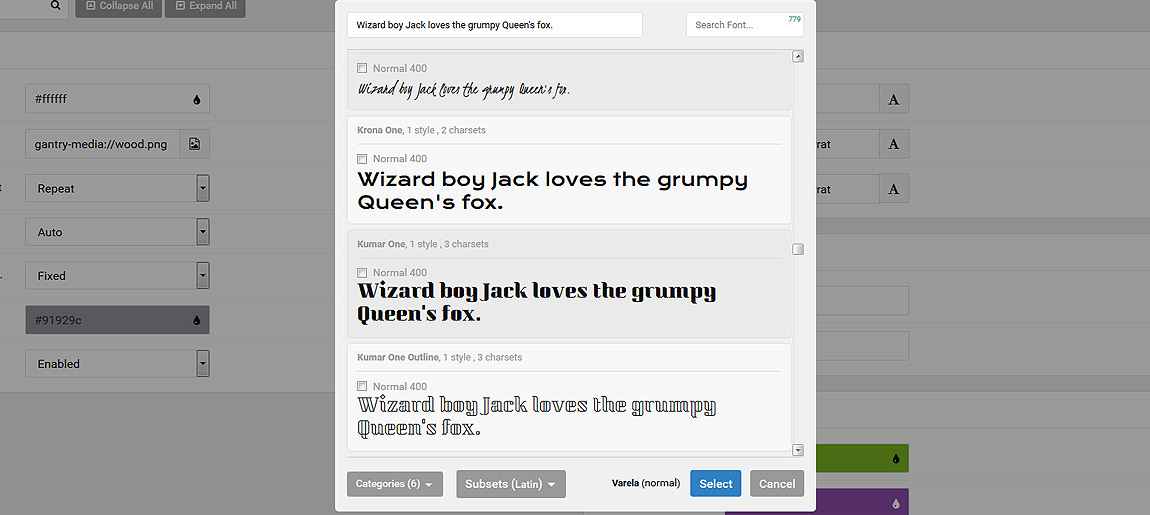
Task: Edit the font preview text field
Action: [495, 25]
